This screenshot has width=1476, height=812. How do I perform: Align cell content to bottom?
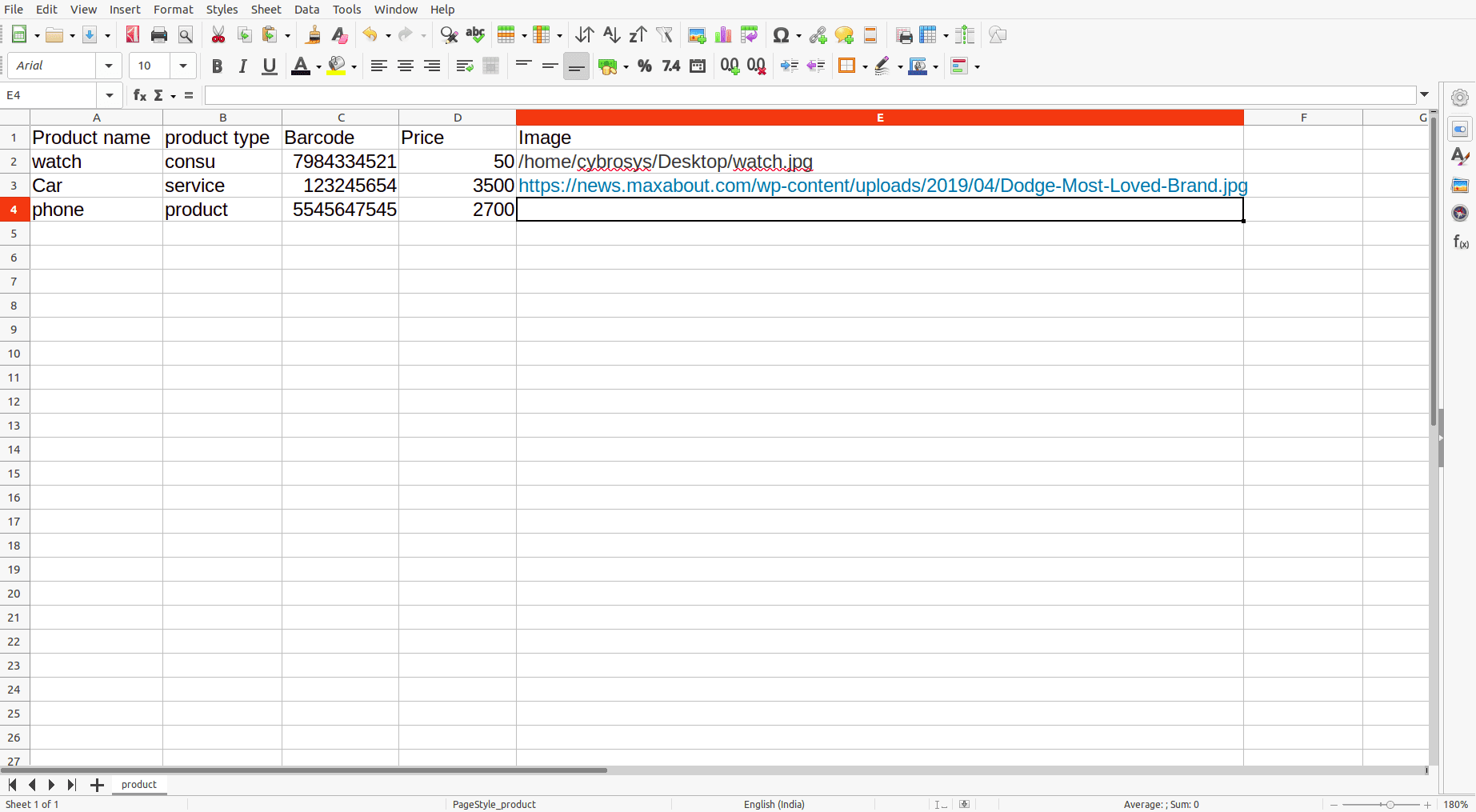(x=576, y=66)
